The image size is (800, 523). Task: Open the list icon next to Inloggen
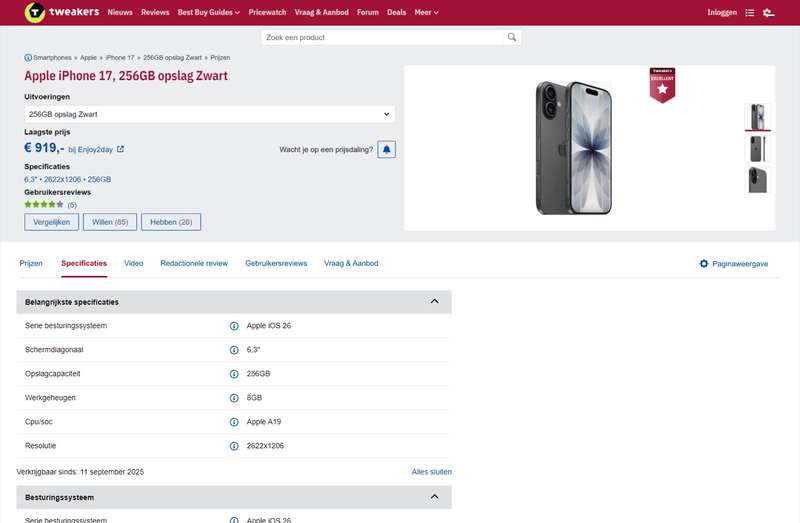749,13
